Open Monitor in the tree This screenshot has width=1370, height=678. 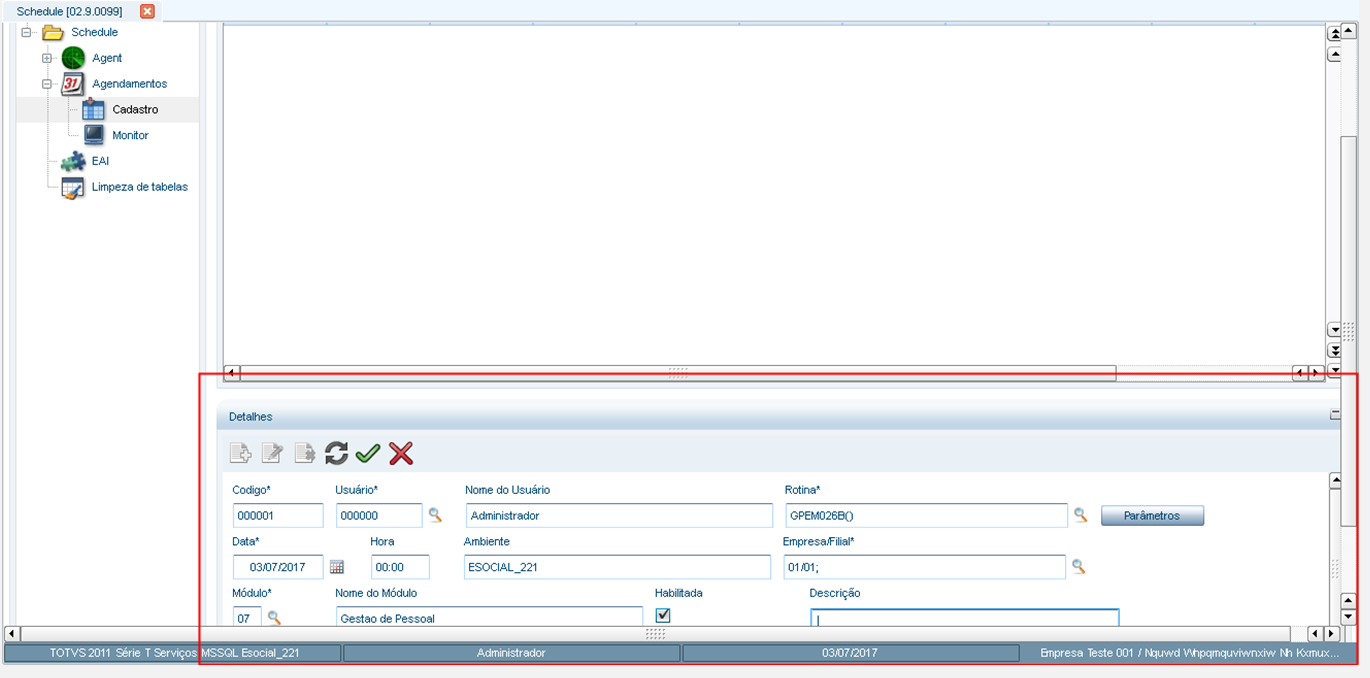point(130,135)
